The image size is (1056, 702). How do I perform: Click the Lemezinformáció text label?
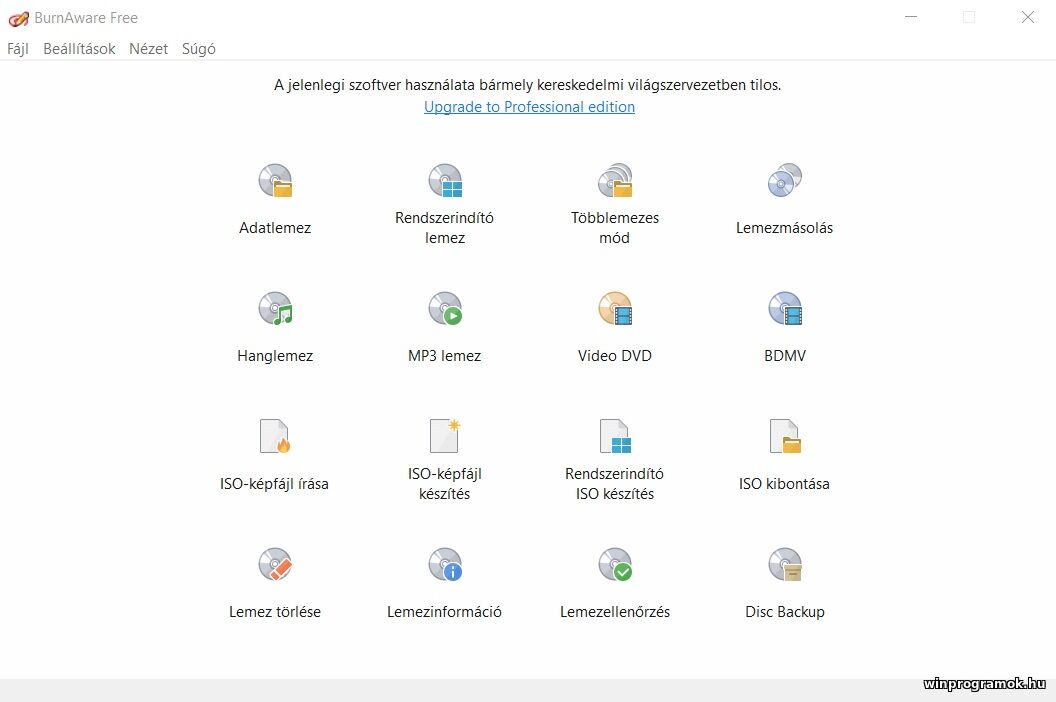click(444, 612)
